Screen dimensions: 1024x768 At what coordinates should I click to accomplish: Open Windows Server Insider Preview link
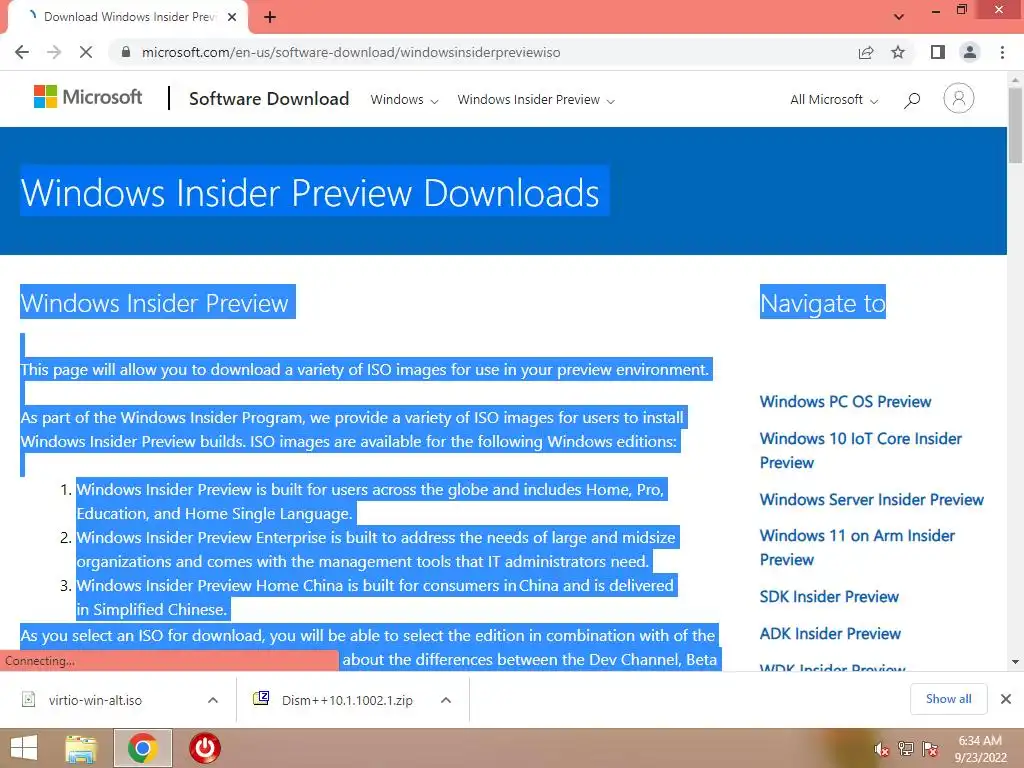click(871, 500)
